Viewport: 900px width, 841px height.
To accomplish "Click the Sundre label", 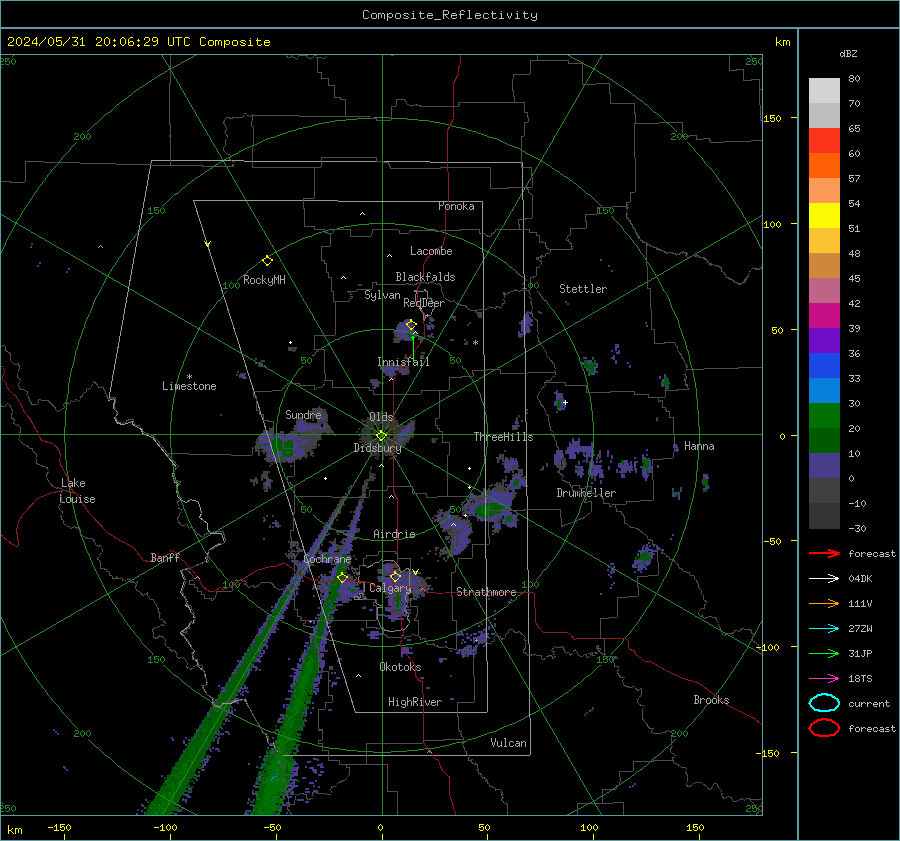I will [x=303, y=414].
